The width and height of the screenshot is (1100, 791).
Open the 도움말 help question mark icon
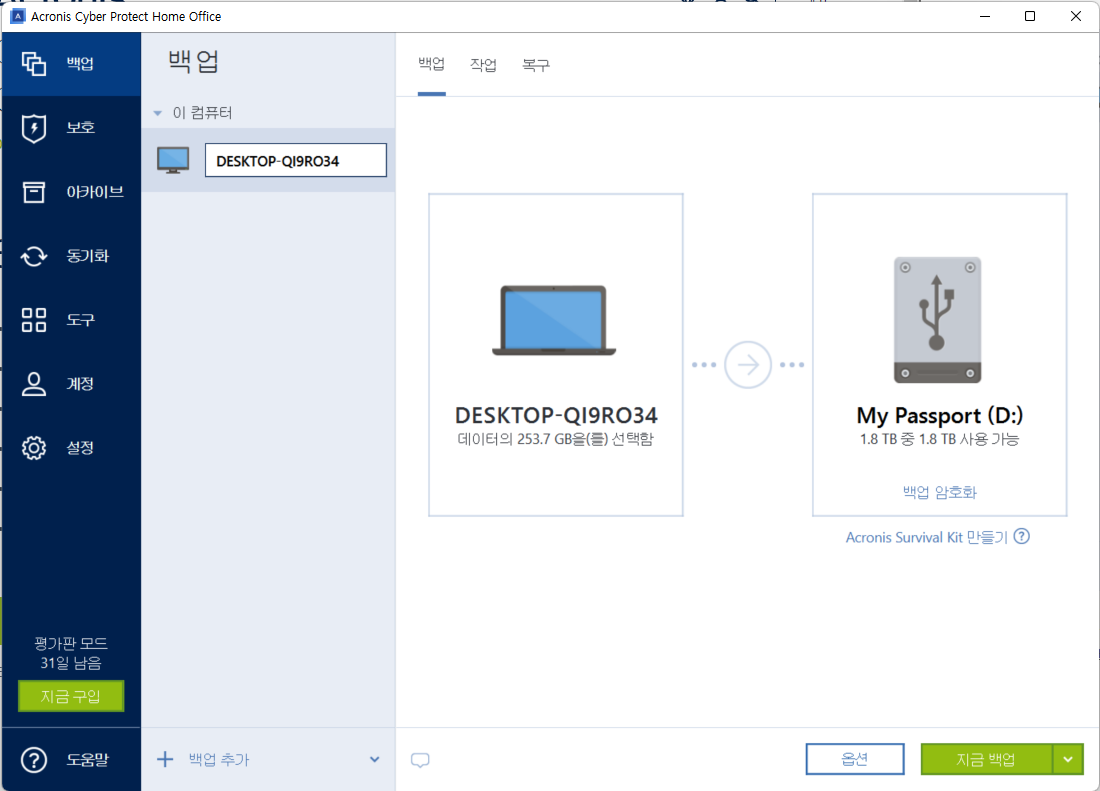(34, 760)
